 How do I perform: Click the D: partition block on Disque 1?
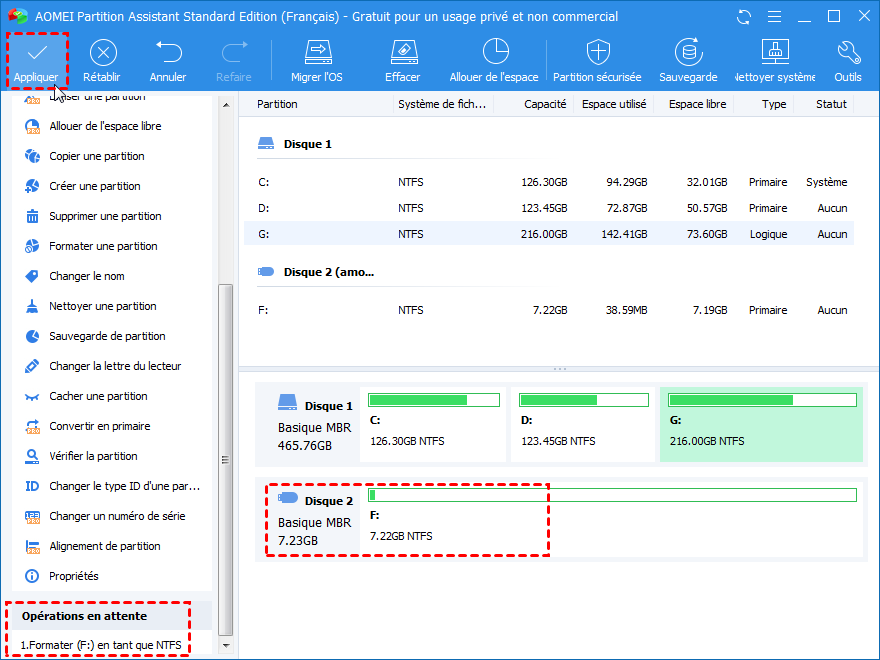point(583,424)
